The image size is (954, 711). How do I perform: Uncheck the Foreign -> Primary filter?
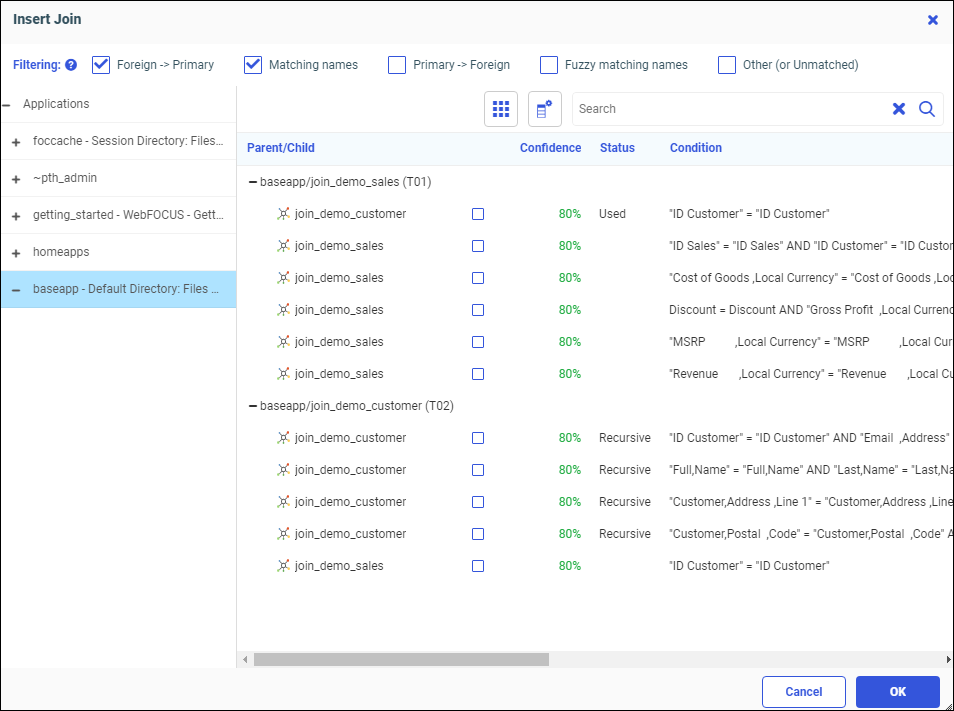pos(101,65)
